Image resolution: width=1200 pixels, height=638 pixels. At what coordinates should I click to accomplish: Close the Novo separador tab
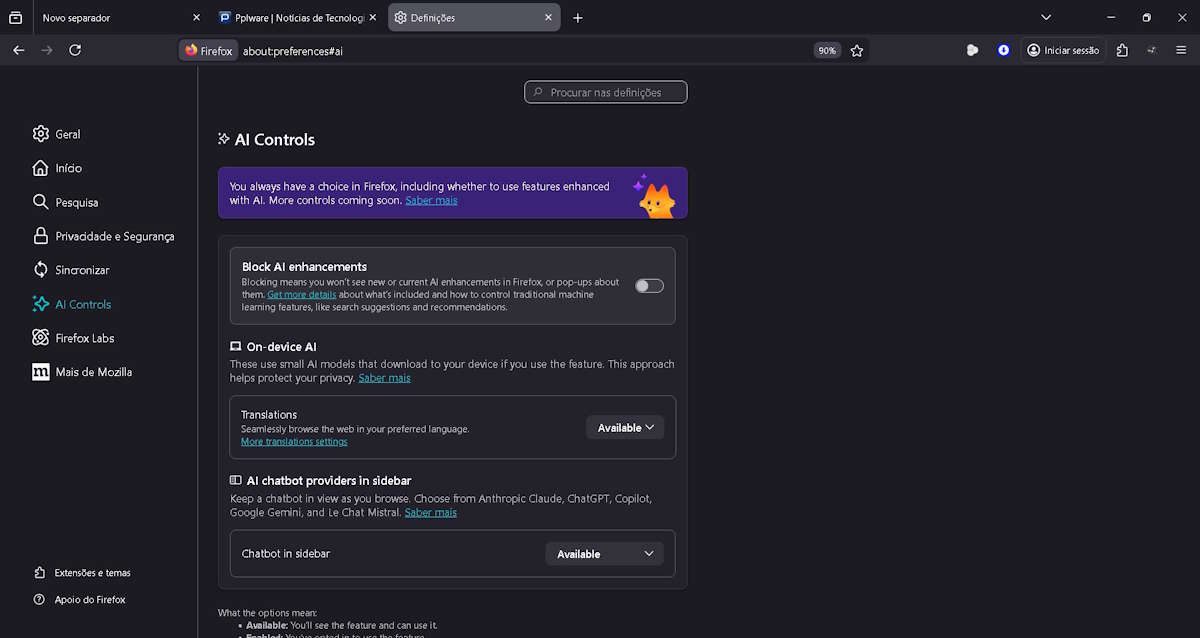[x=196, y=18]
